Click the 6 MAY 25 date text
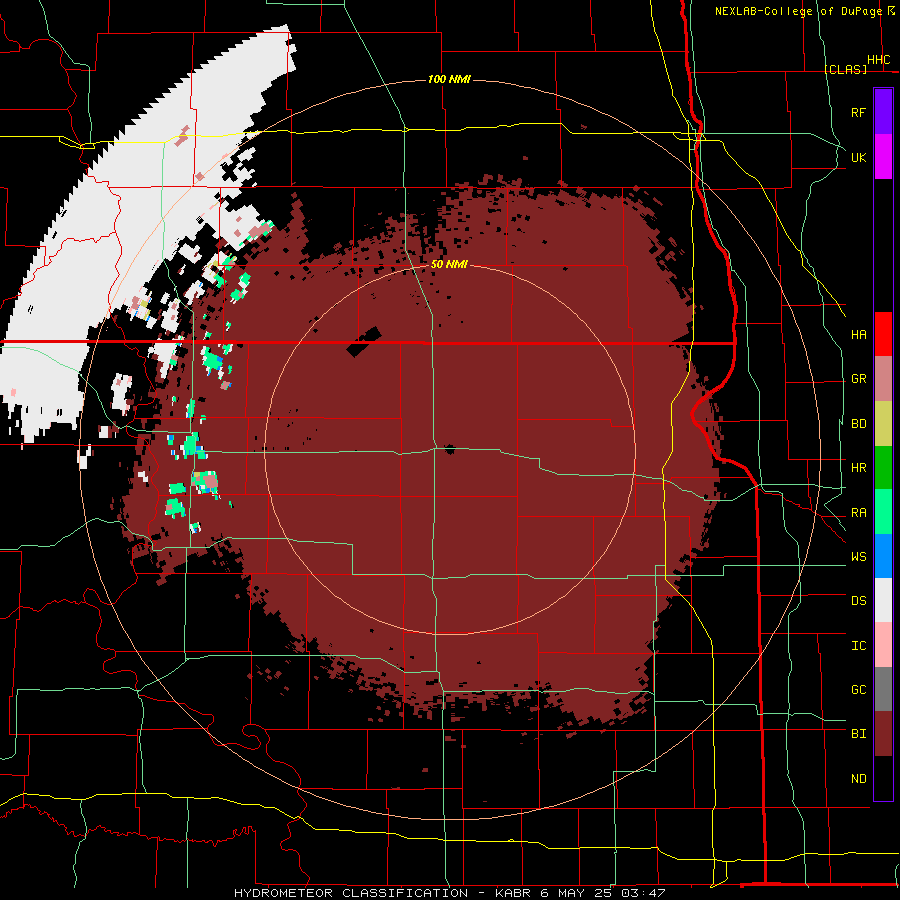 pos(576,893)
